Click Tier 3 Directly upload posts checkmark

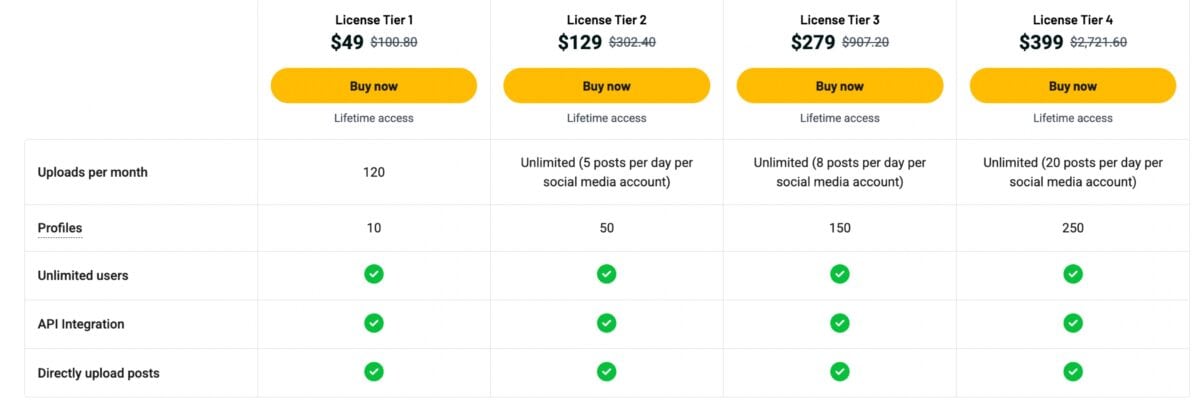tap(840, 372)
